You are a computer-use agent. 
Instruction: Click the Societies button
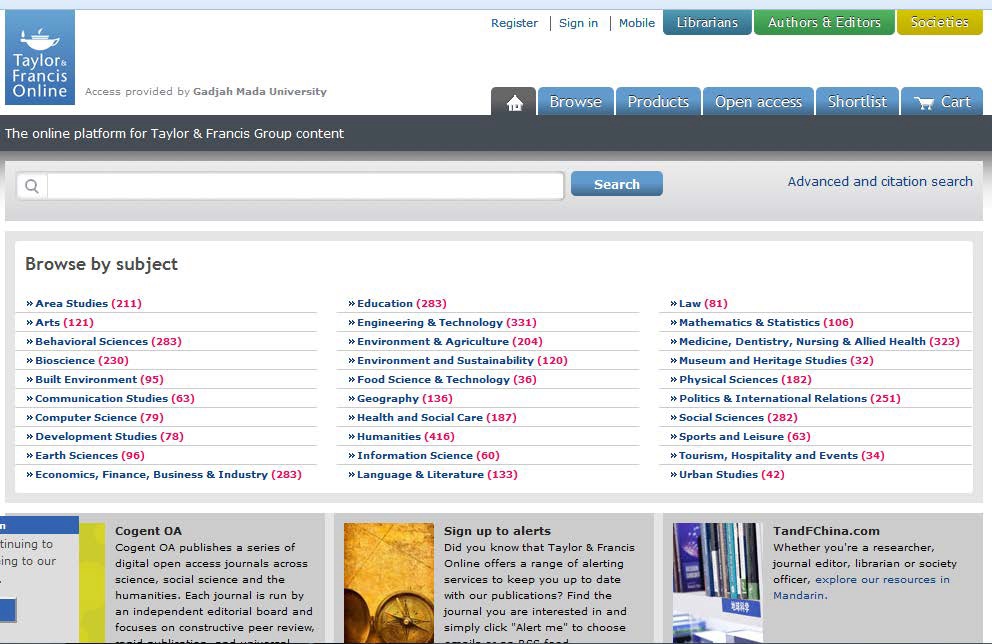click(x=939, y=23)
